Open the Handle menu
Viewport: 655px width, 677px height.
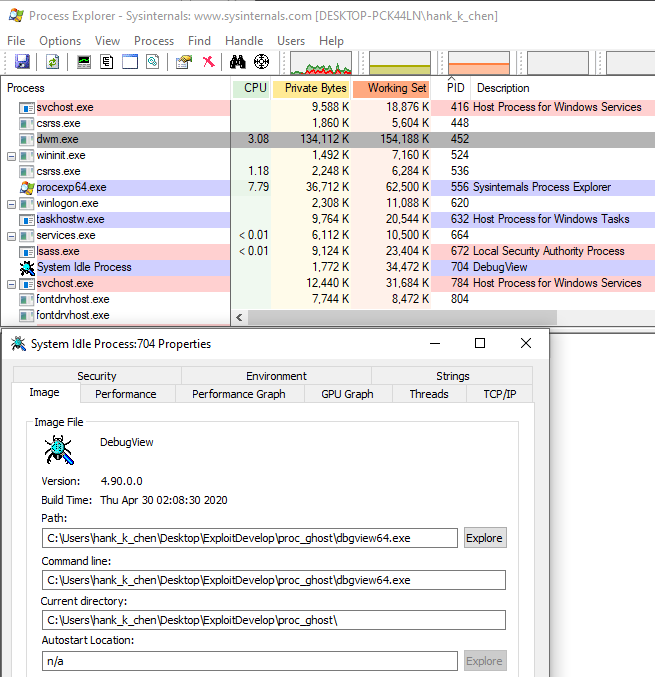tap(244, 41)
